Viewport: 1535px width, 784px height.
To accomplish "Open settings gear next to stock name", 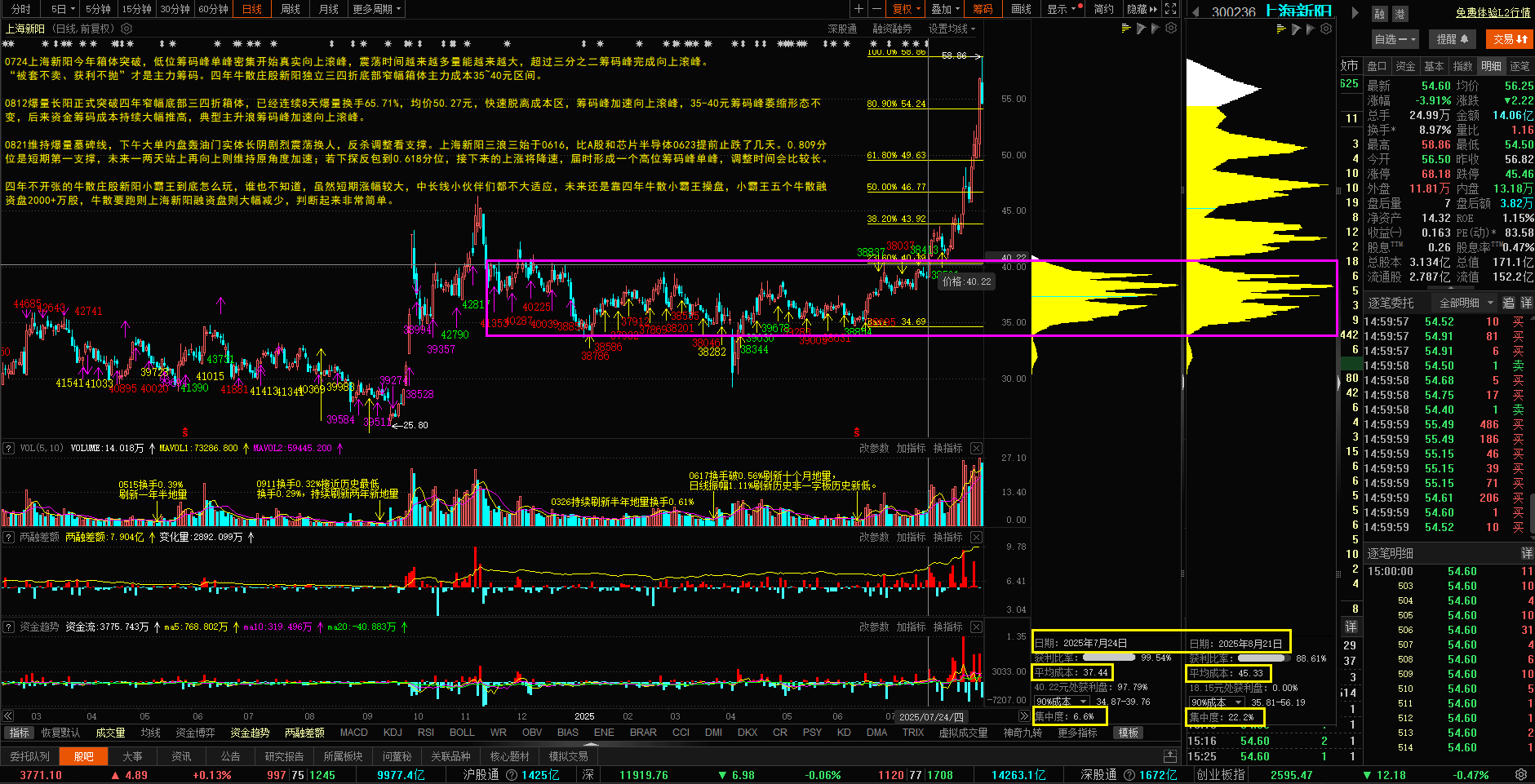I will [126, 29].
